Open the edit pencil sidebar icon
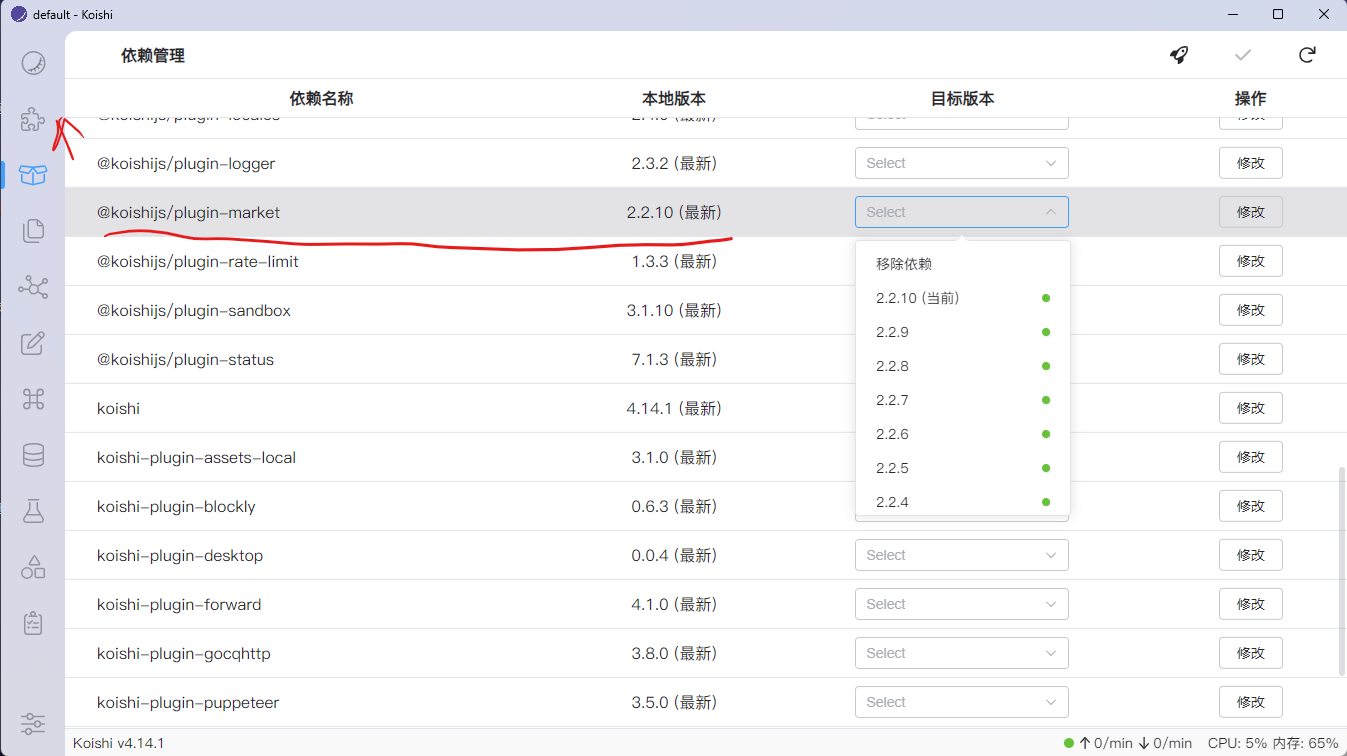 coord(33,344)
